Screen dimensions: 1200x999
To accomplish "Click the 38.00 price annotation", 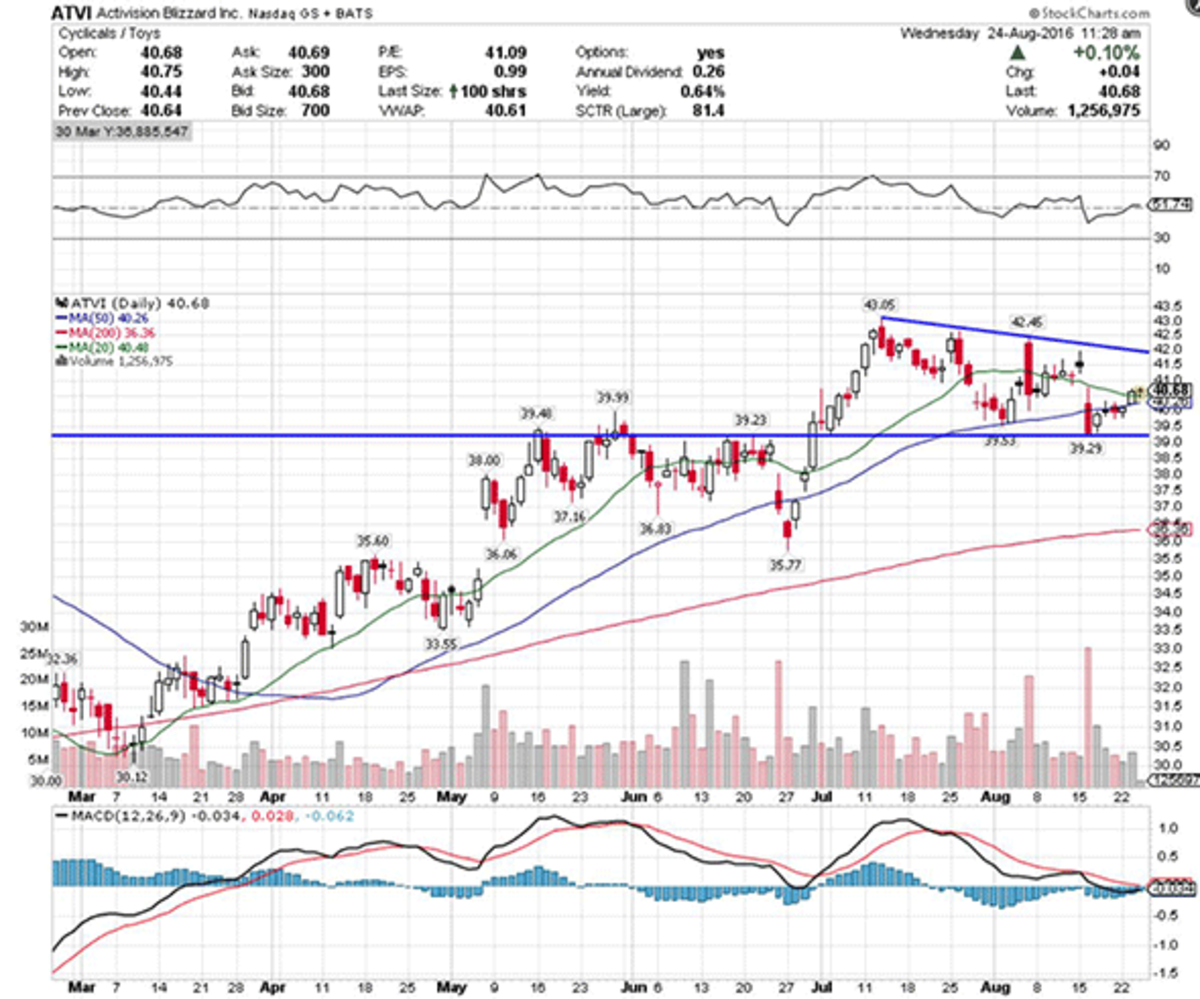I will coord(485,460).
